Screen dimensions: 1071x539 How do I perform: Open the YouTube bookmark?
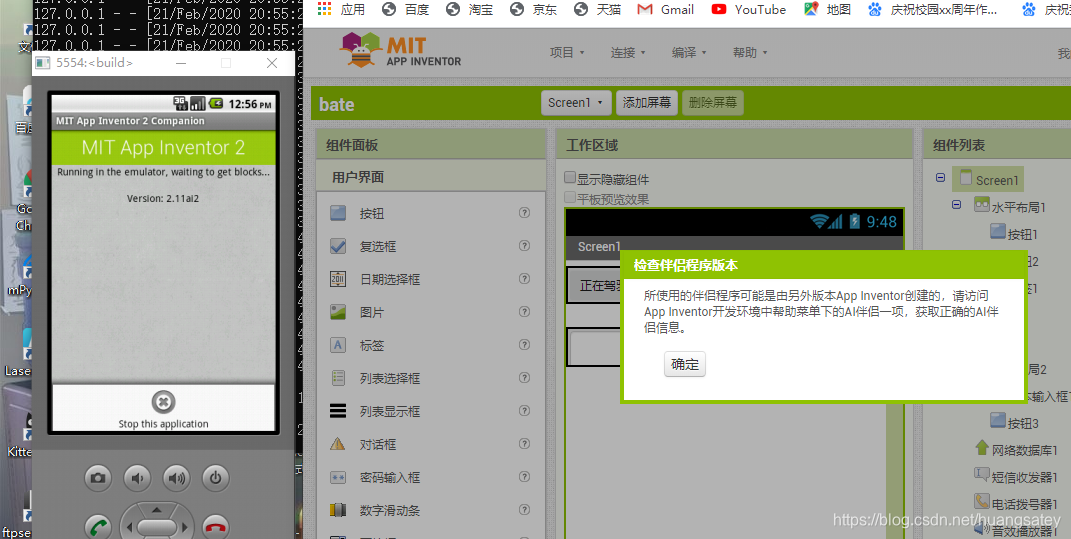coord(749,9)
